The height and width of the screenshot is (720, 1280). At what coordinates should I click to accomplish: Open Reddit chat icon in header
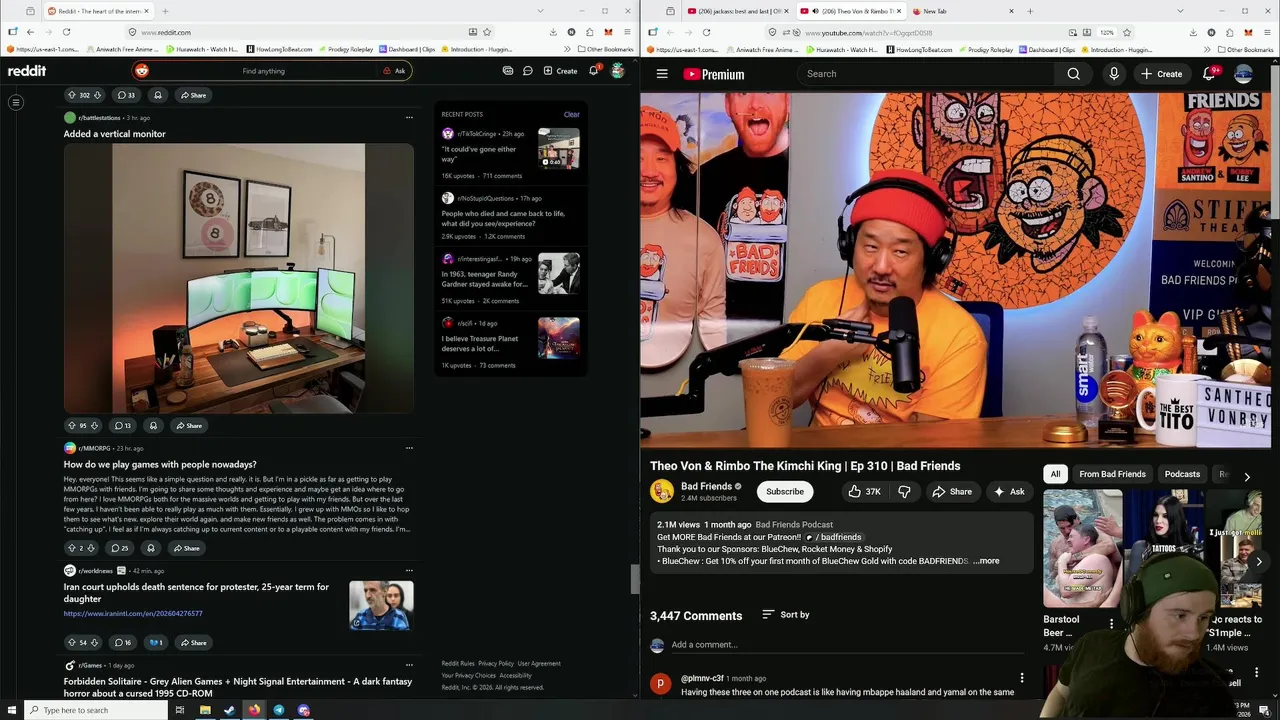[527, 71]
